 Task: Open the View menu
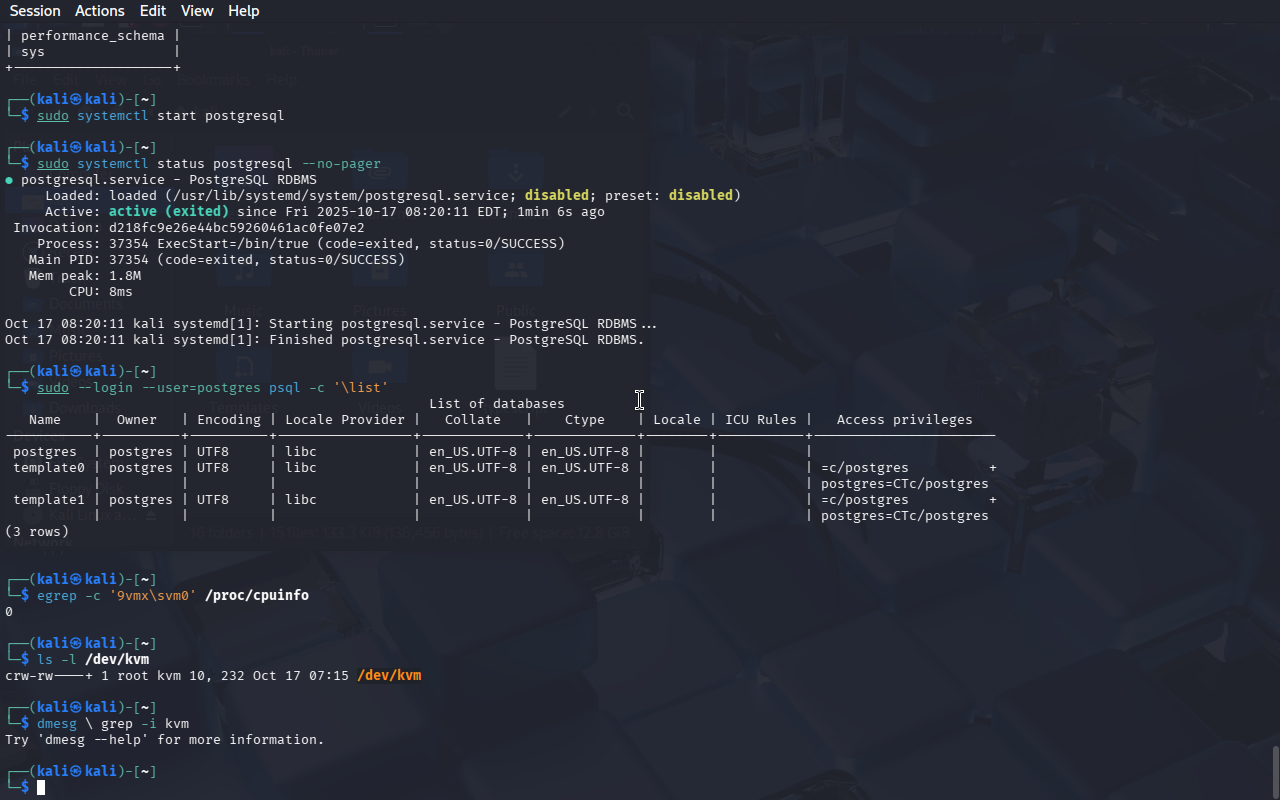tap(197, 11)
